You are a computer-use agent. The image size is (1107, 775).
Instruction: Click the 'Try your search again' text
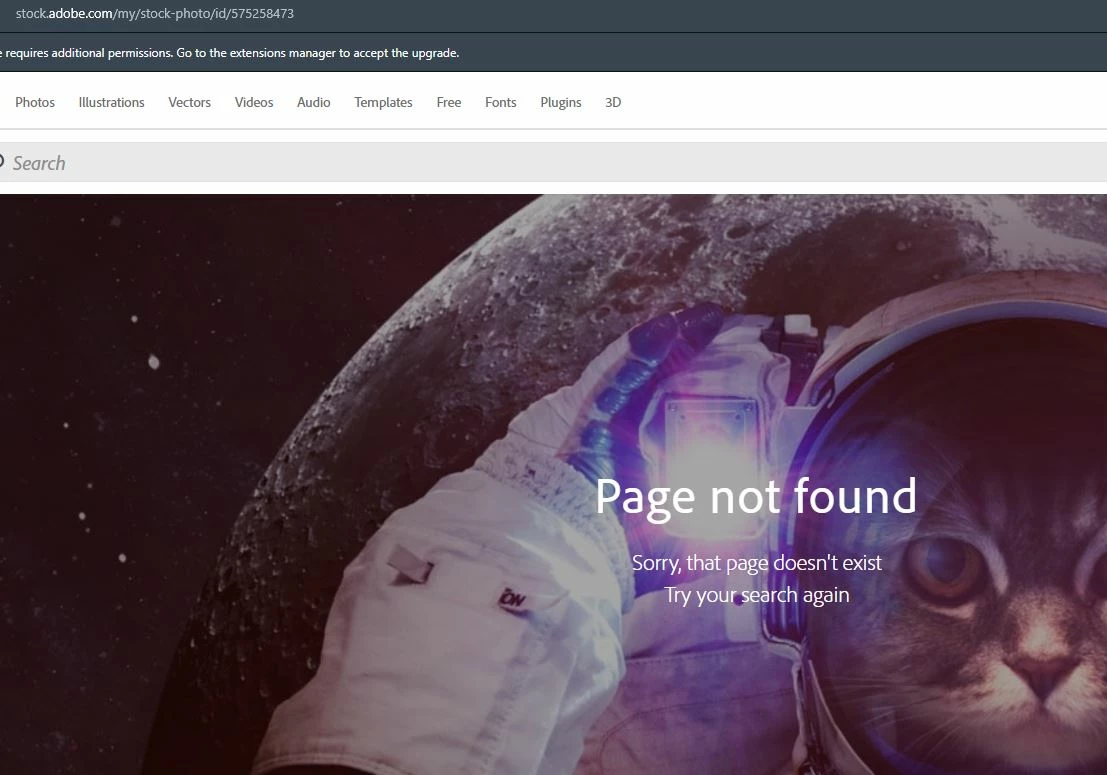(756, 595)
